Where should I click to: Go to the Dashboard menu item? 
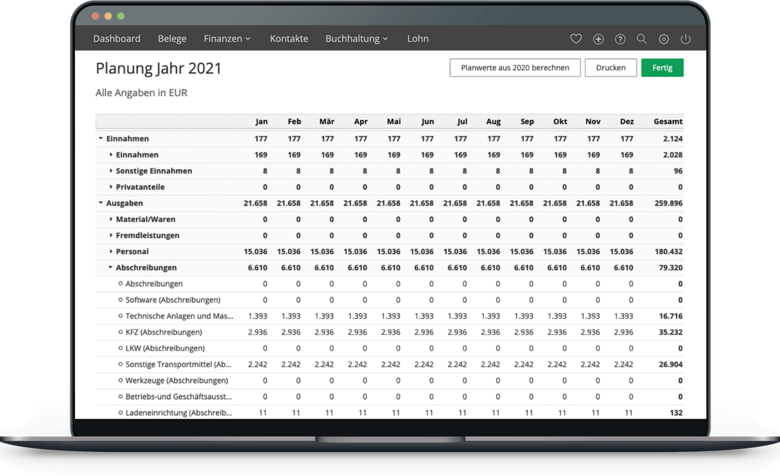click(x=117, y=39)
